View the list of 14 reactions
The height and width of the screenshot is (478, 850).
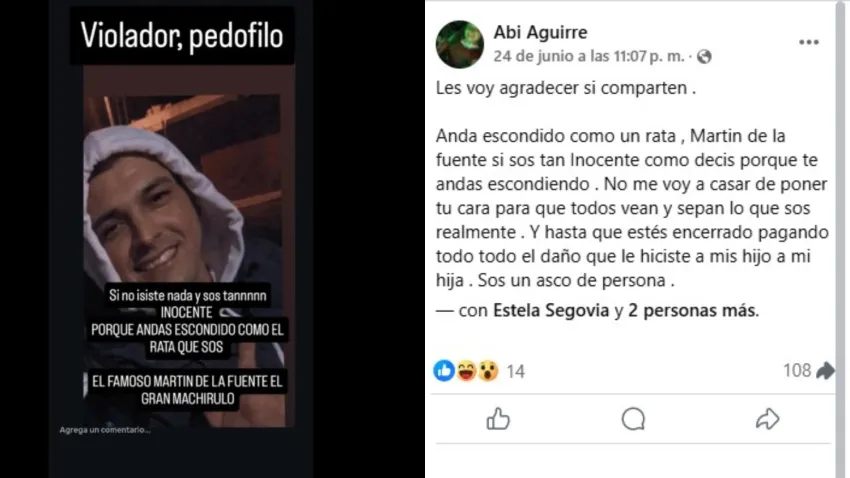[515, 371]
